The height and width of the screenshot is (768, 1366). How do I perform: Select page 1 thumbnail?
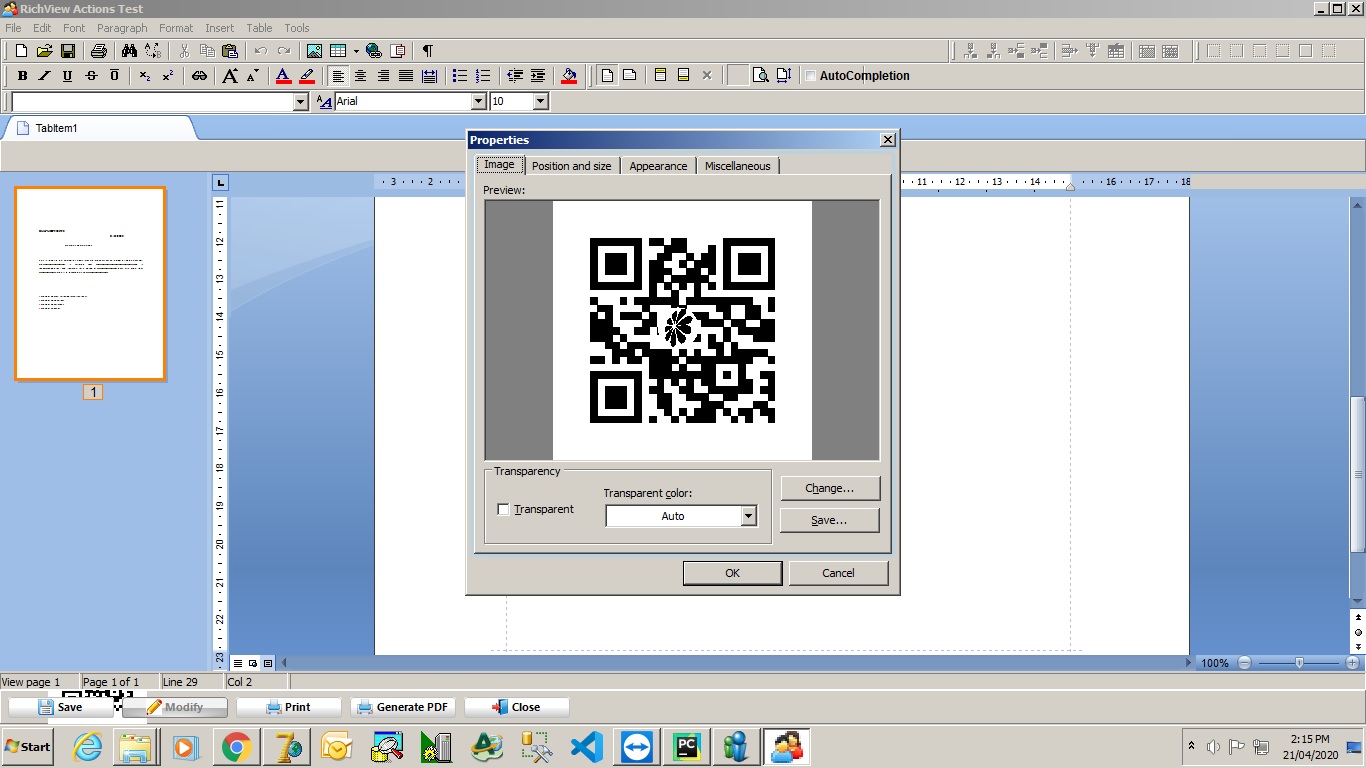pyautogui.click(x=90, y=284)
